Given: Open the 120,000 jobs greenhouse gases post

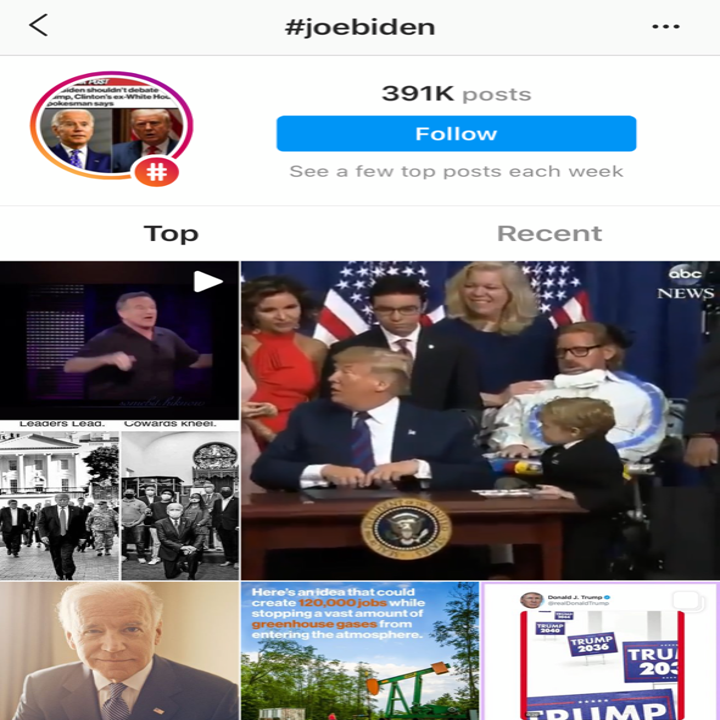Looking at the screenshot, I should coord(360,651).
